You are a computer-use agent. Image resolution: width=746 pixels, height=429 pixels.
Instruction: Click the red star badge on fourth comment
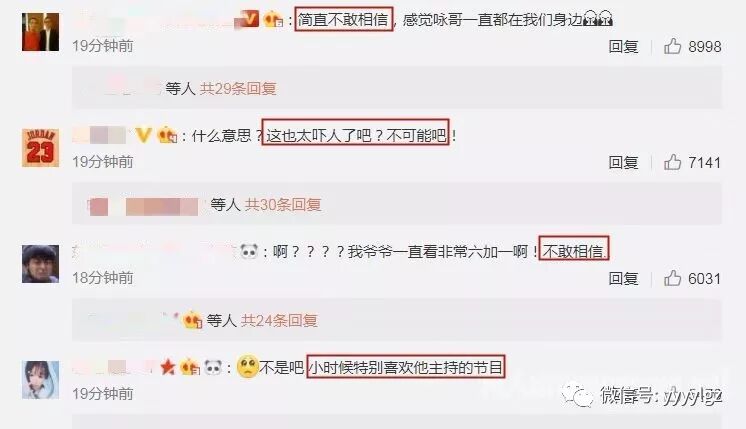coord(167,367)
